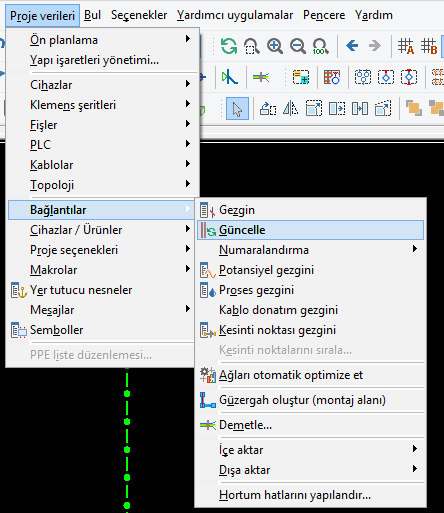This screenshot has width=444, height=513.
Task: Choose Güzergah oluştur (montaj alanı)
Action: tap(310, 400)
